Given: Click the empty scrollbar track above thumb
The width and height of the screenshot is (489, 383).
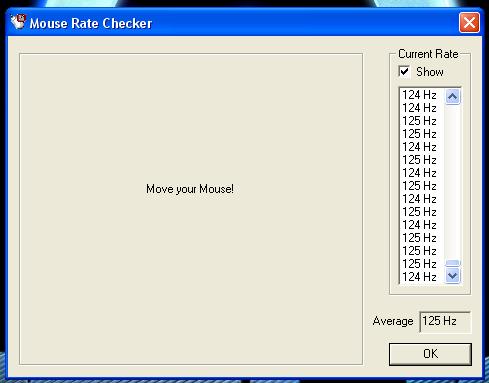Looking at the screenshot, I should click(x=452, y=182).
